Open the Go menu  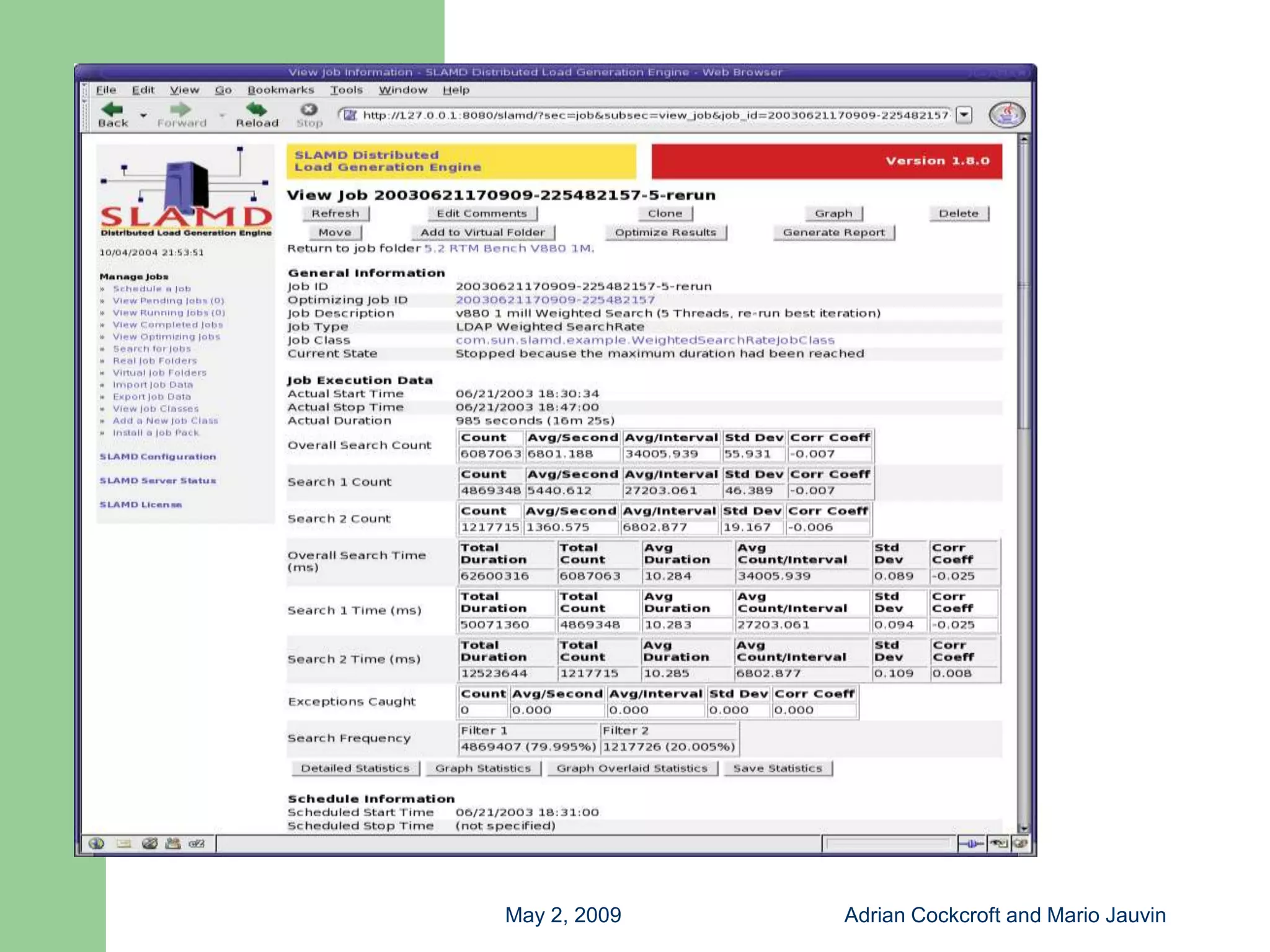point(223,90)
